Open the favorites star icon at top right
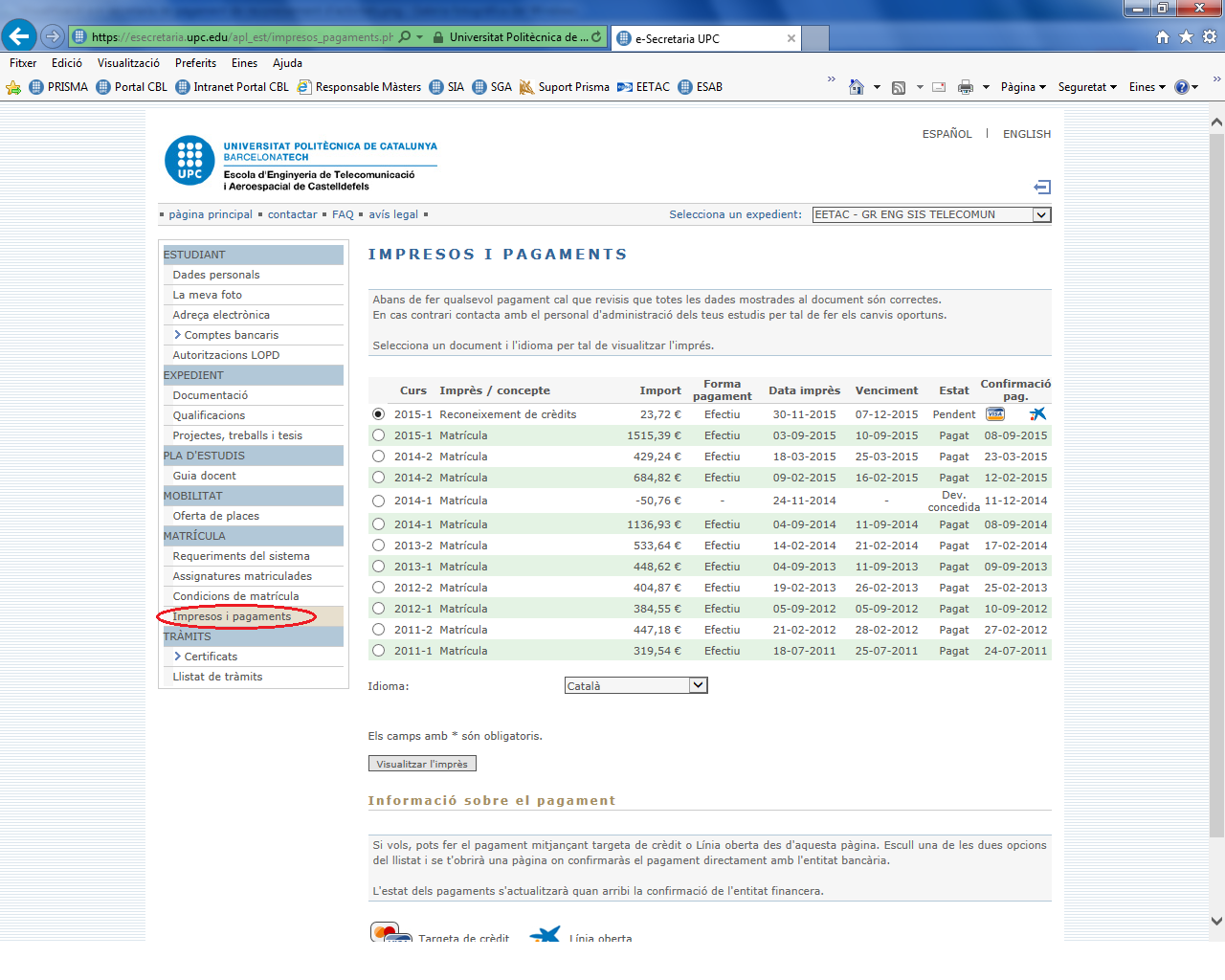 [x=1186, y=36]
